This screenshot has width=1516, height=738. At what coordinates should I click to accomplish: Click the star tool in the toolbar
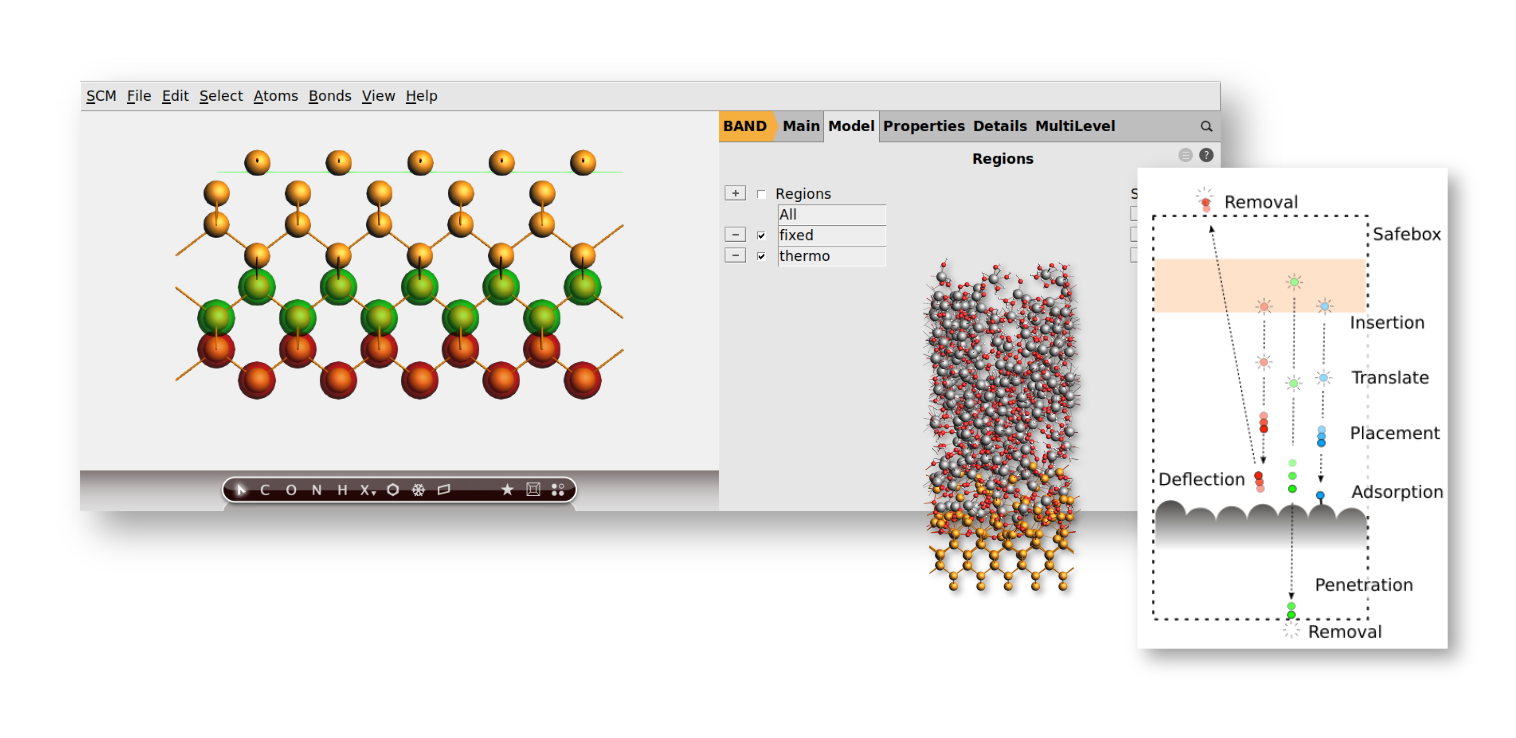508,490
